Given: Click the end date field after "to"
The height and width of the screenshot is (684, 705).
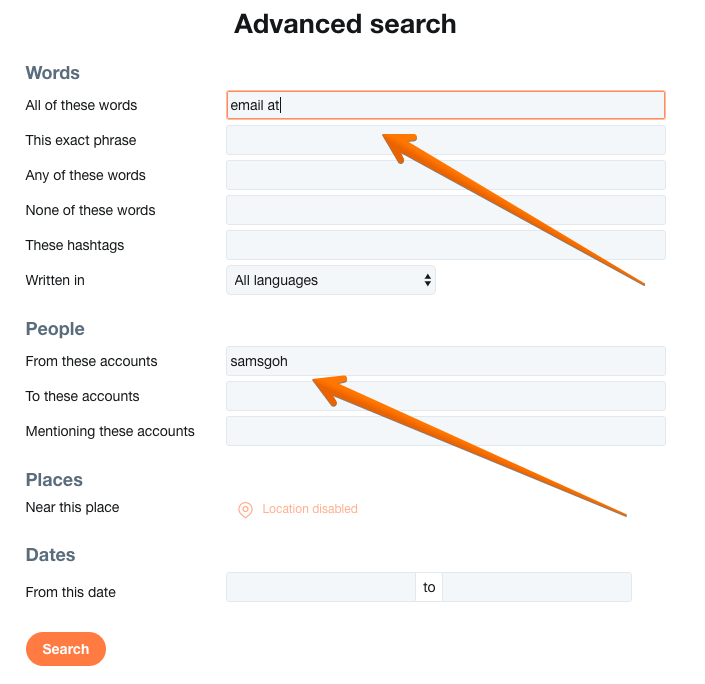Looking at the screenshot, I should (x=537, y=587).
